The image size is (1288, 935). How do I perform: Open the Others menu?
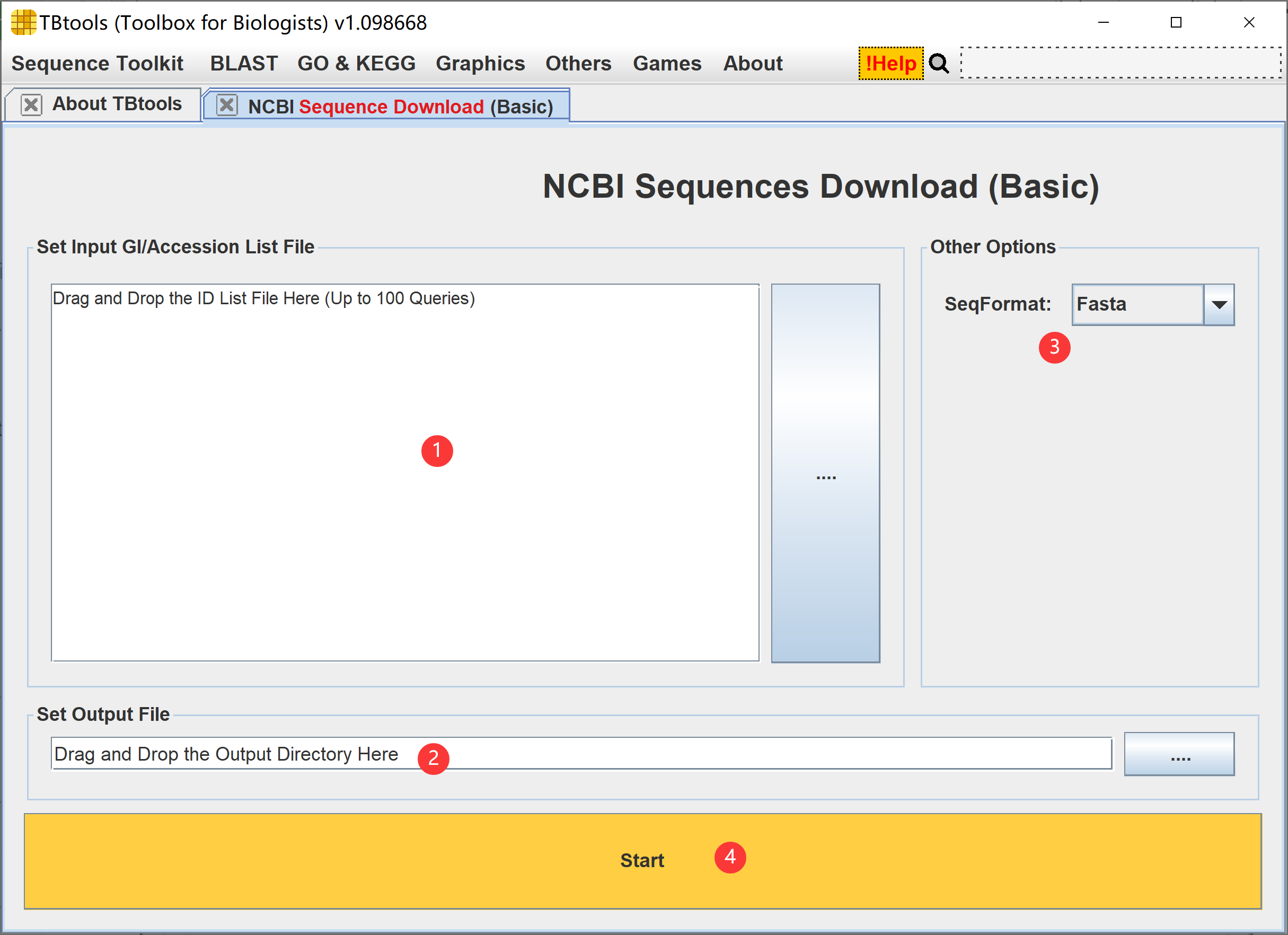578,64
